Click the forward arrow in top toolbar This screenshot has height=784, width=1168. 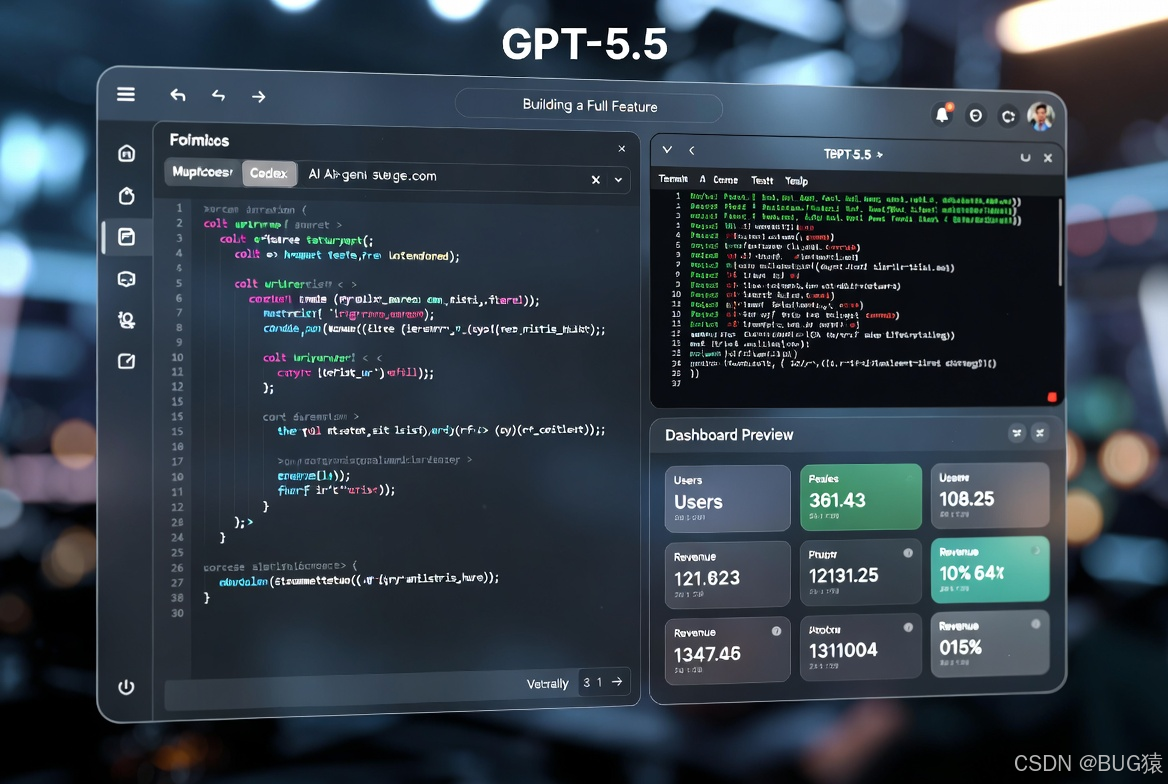pyautogui.click(x=258, y=97)
